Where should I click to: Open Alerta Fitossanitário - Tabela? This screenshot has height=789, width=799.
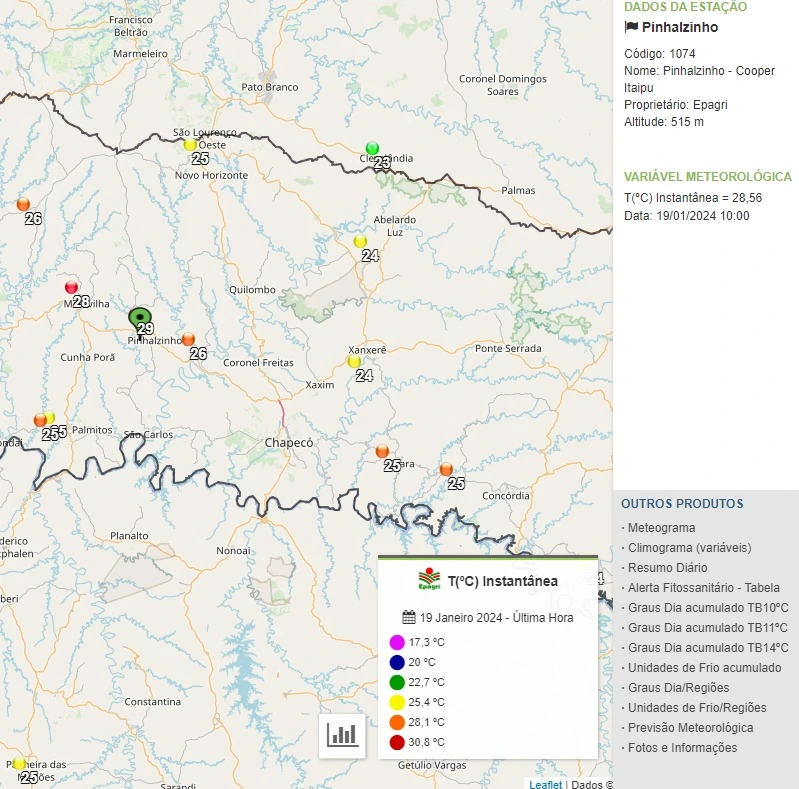click(703, 588)
